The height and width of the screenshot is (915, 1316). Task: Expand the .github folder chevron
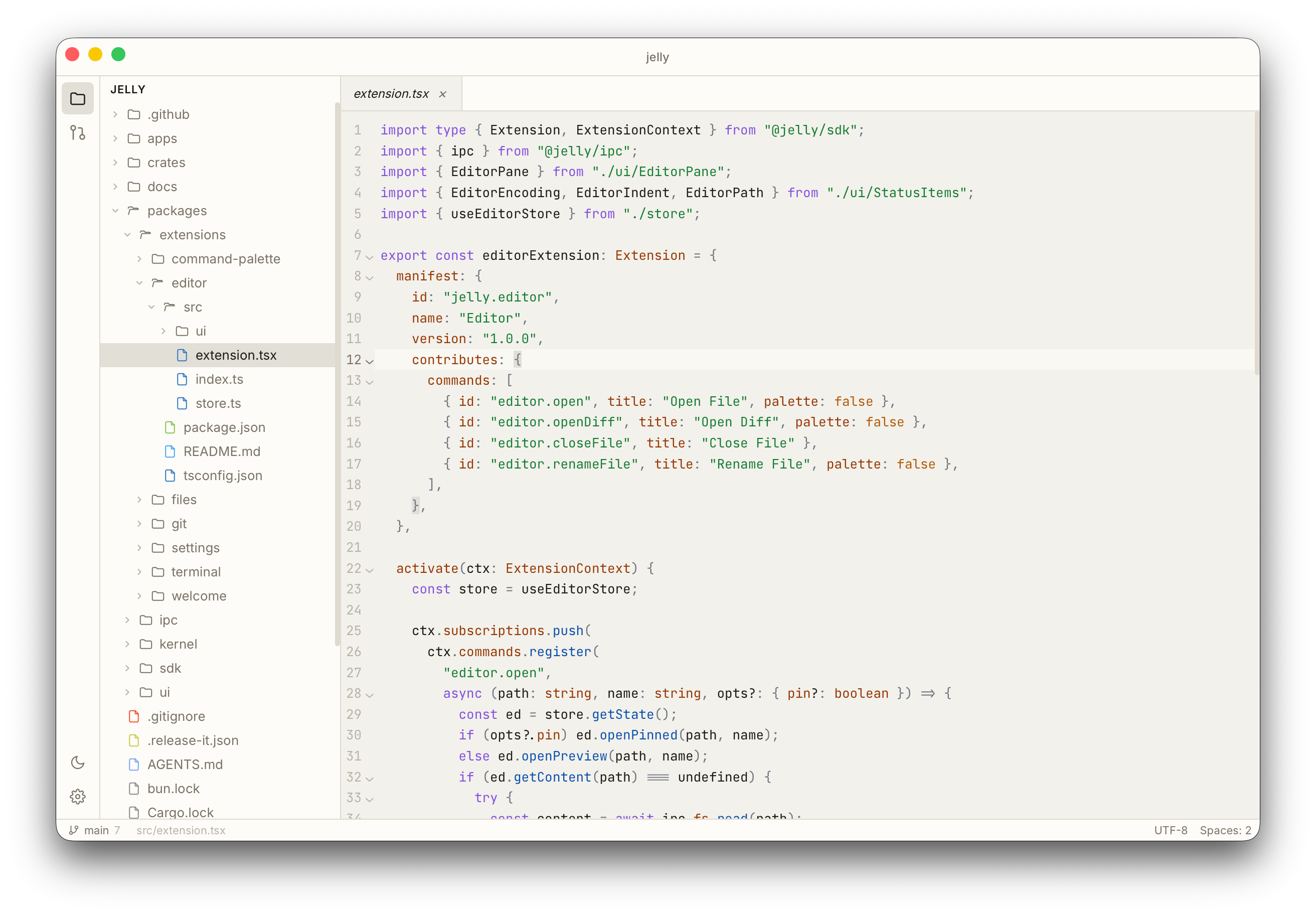tap(115, 114)
